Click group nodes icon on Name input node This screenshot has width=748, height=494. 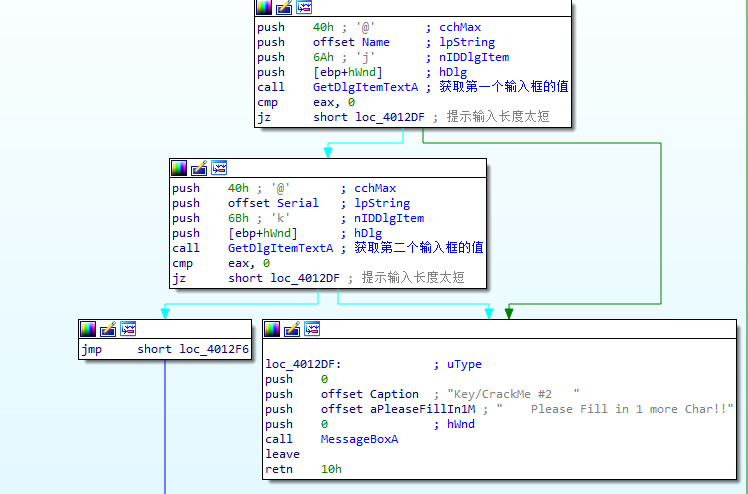pyautogui.click(x=304, y=8)
